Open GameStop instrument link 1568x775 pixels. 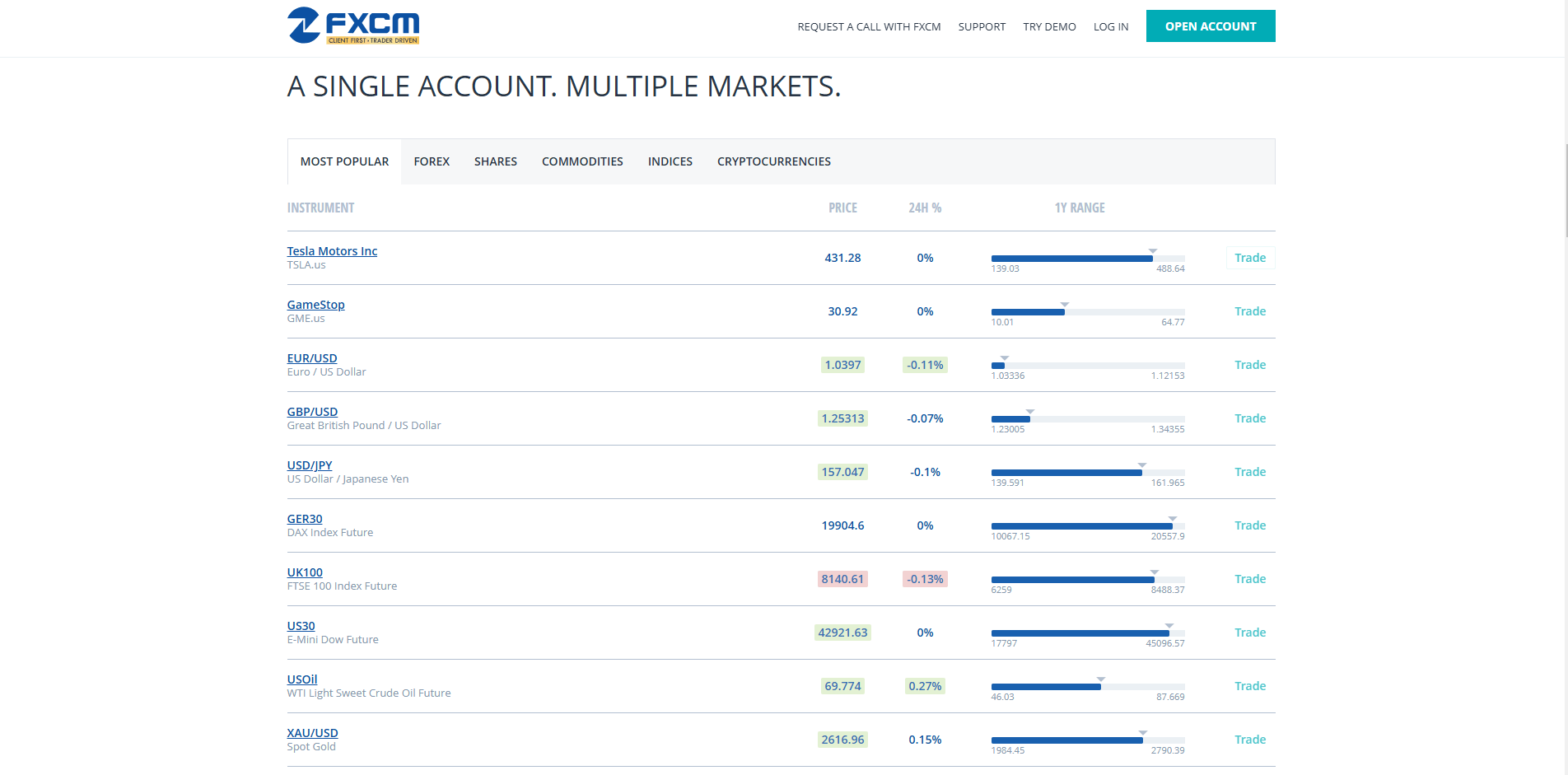coord(315,305)
